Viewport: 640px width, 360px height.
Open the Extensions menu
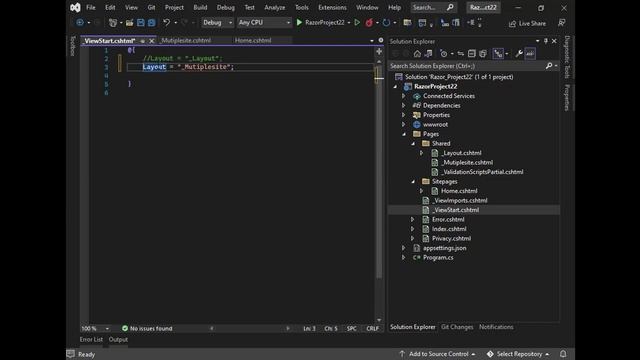[x=332, y=7]
